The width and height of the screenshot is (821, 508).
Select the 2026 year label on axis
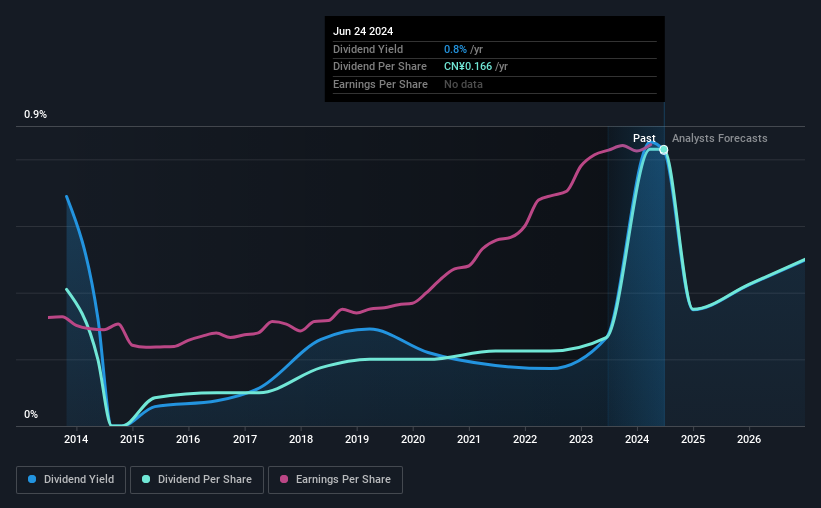pyautogui.click(x=749, y=439)
